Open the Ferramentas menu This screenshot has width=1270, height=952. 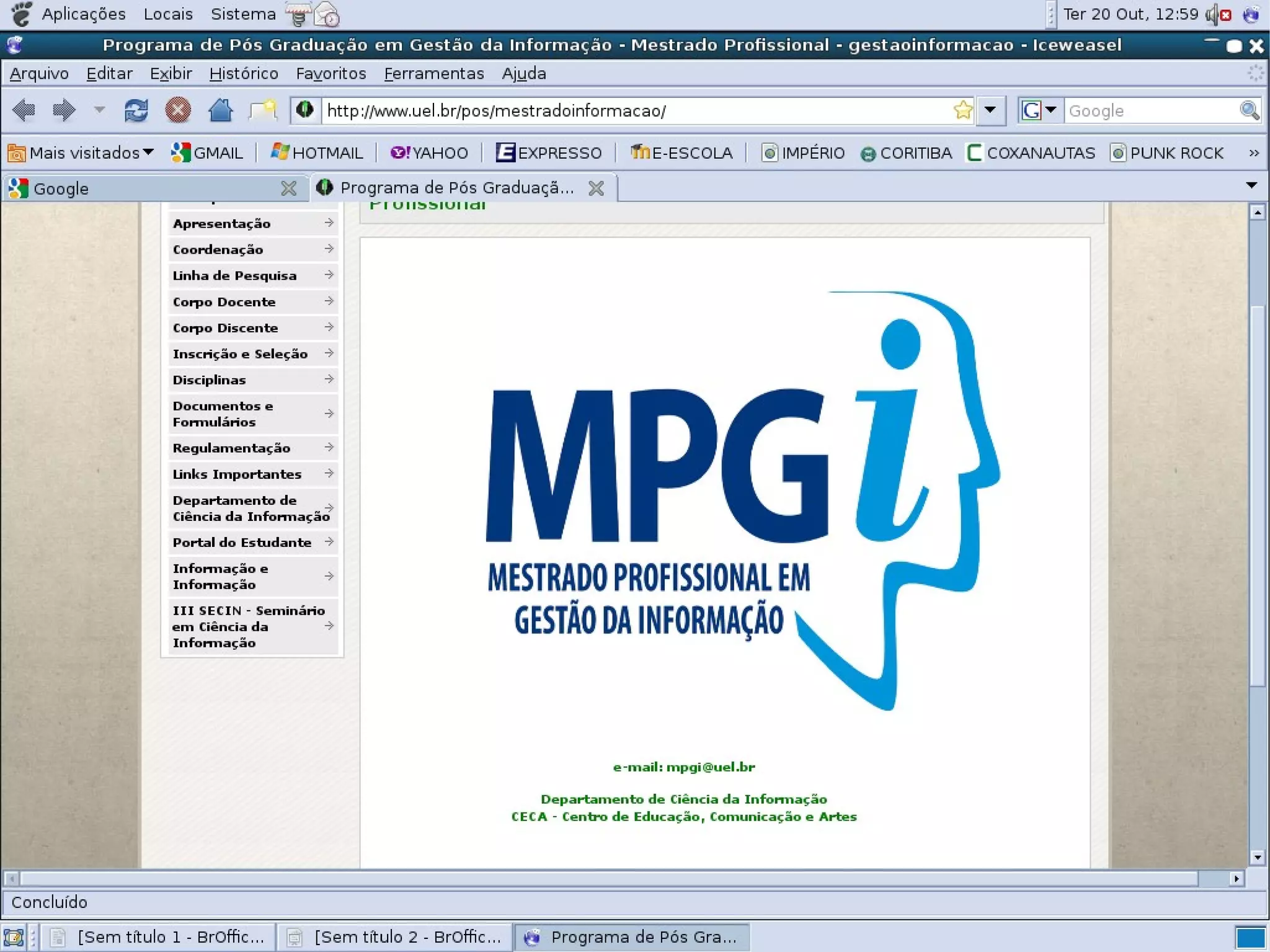[x=433, y=73]
